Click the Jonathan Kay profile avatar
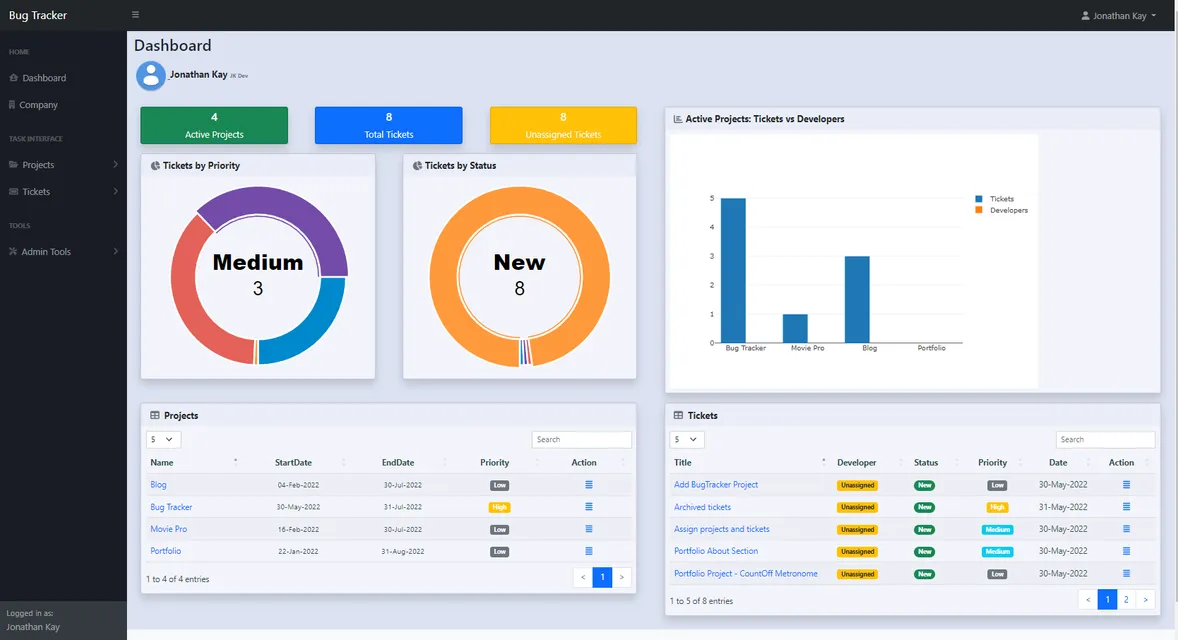The image size is (1178, 640). coord(151,76)
